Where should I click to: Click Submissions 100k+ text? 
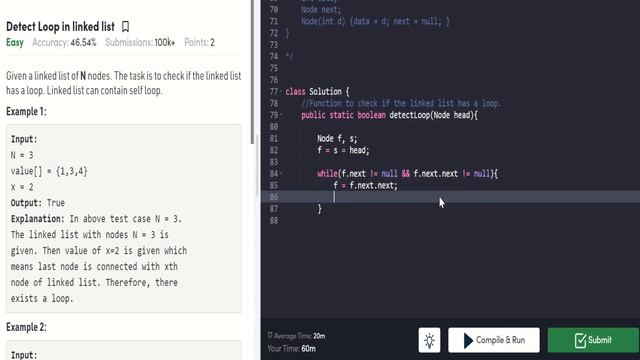coord(140,42)
